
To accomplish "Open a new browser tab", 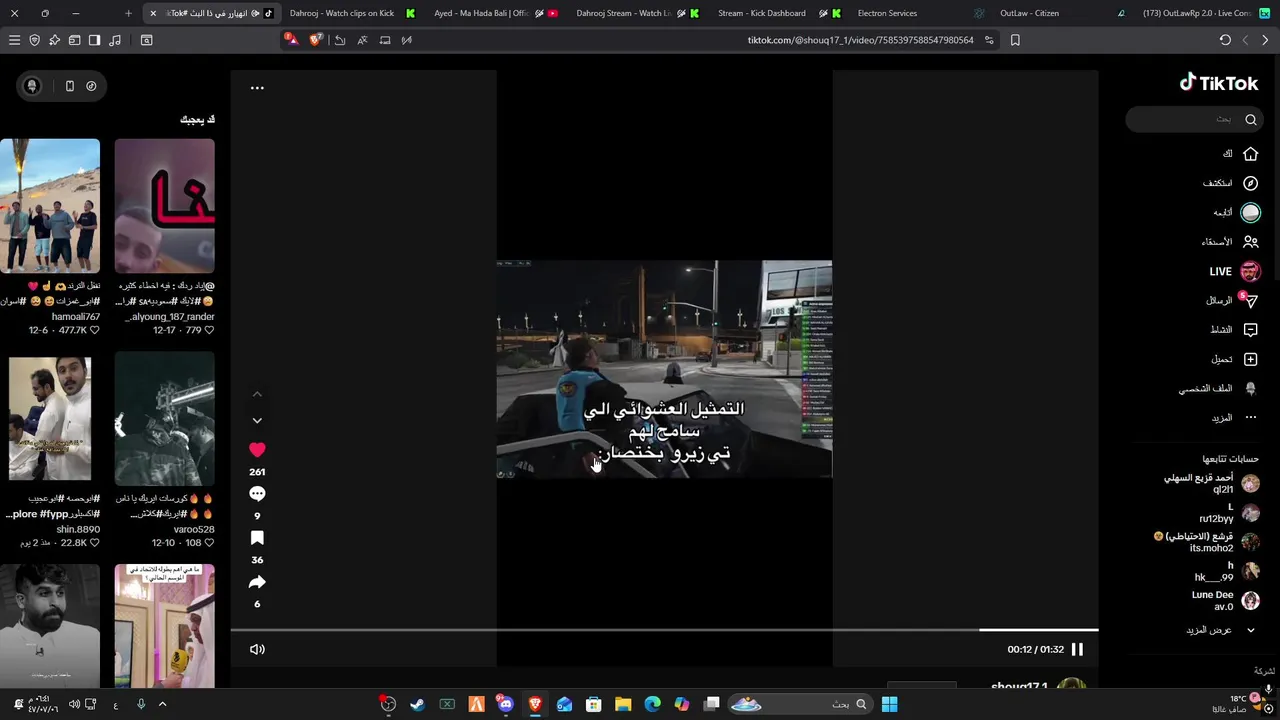I will click(x=128, y=13).
